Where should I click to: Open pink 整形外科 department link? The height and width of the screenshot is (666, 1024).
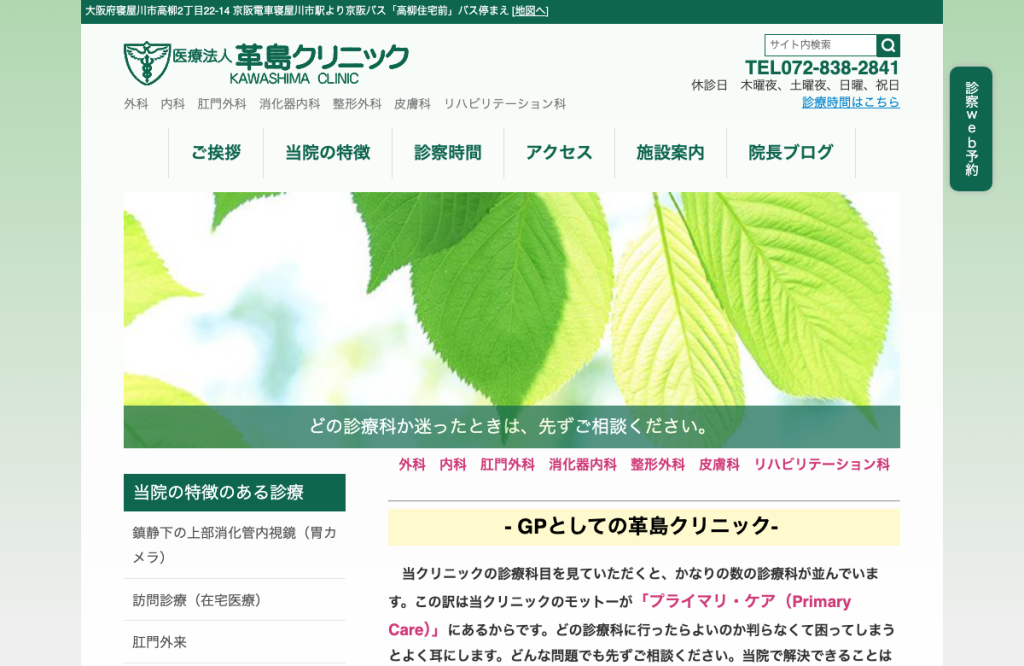(x=658, y=464)
